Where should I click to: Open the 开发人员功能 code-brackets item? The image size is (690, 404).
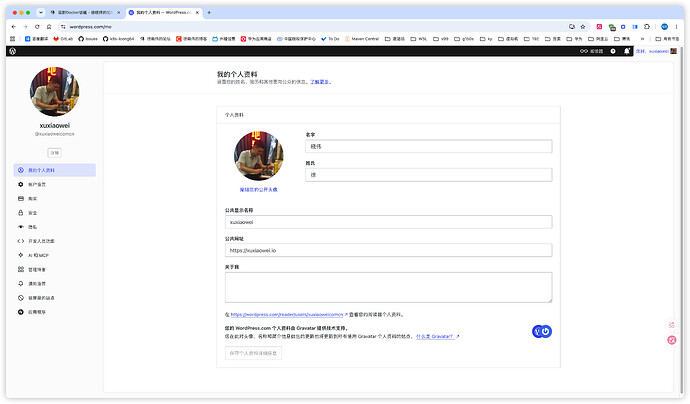click(55, 241)
